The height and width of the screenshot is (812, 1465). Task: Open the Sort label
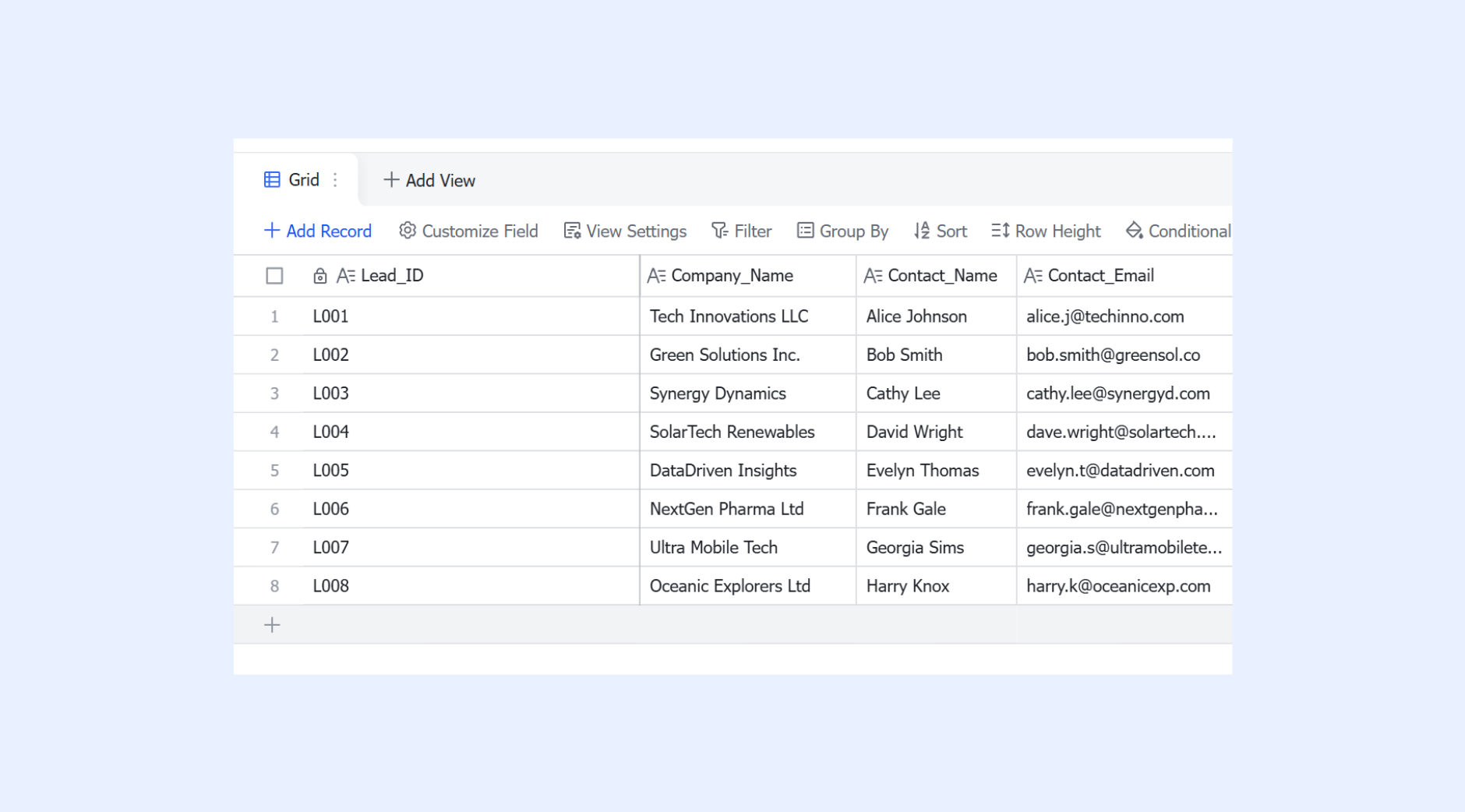tap(951, 231)
